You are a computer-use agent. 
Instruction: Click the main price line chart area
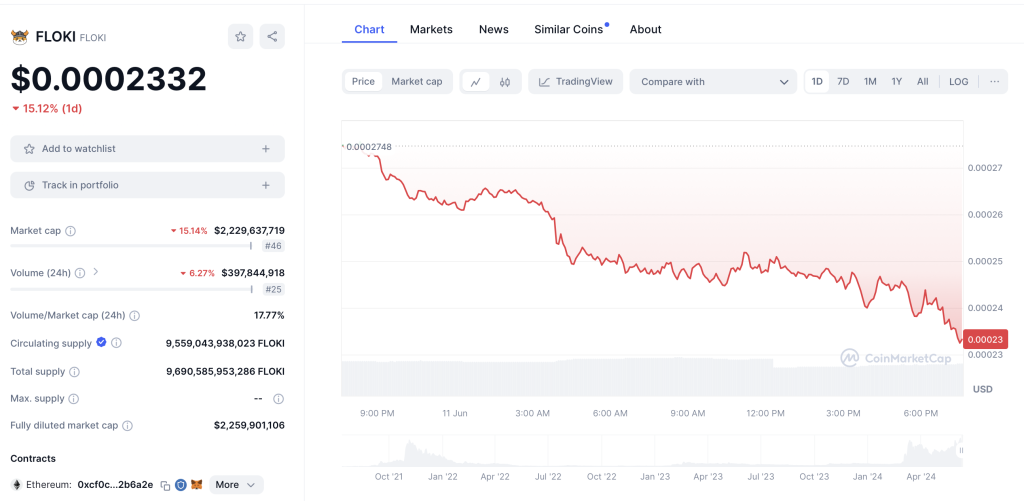652,258
